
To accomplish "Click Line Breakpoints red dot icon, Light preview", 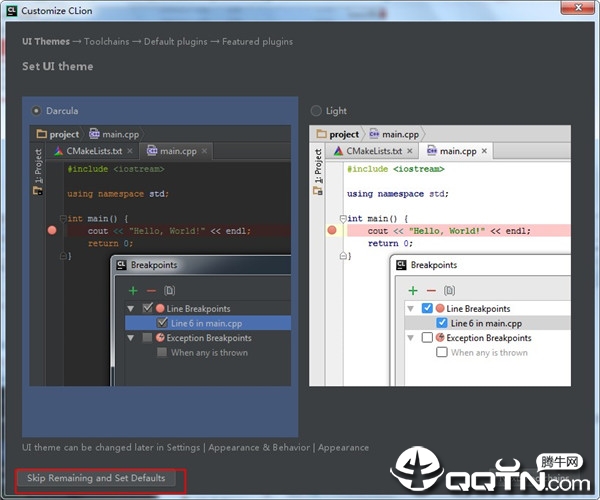I will [440, 308].
